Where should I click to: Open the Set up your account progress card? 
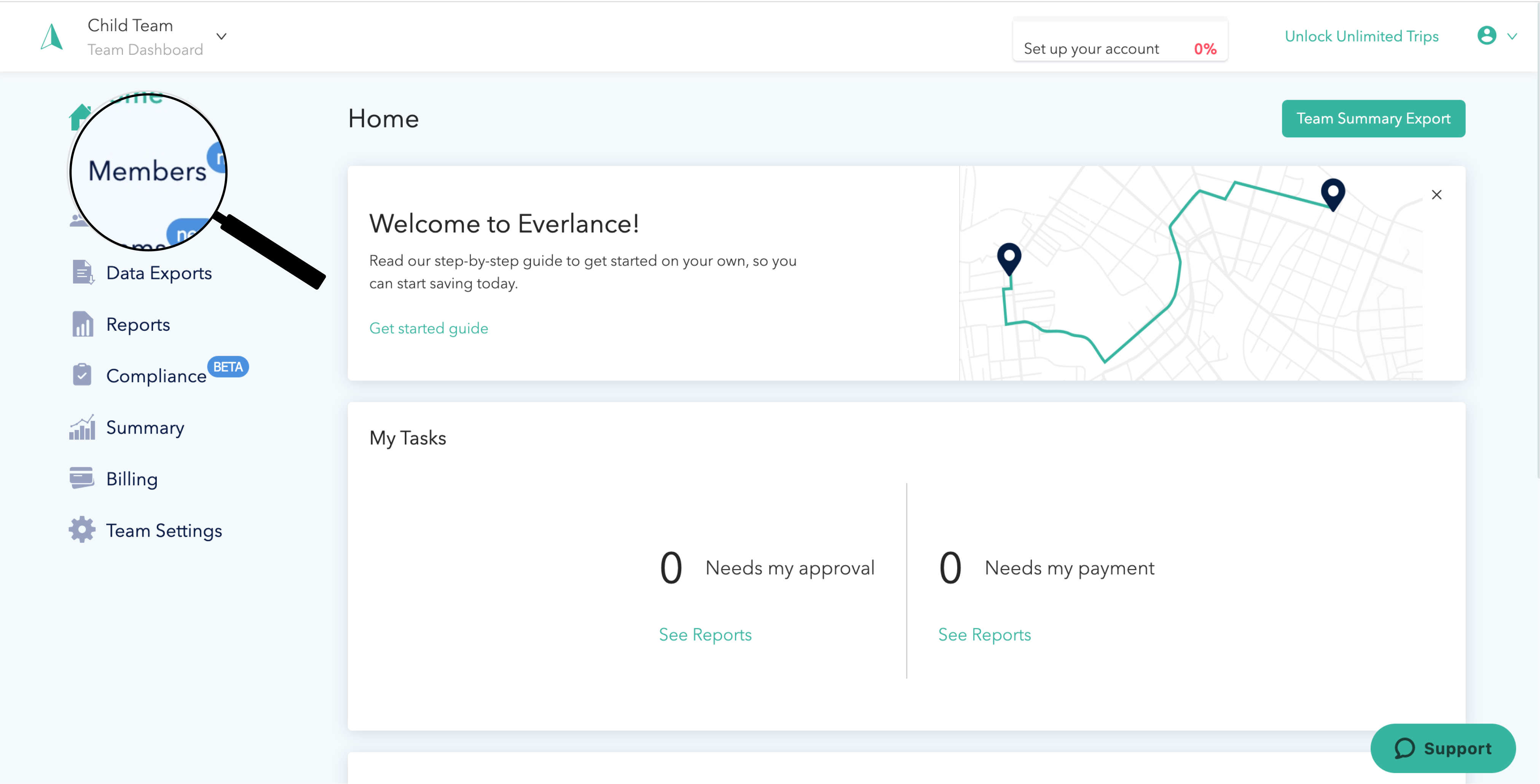[x=1120, y=40]
